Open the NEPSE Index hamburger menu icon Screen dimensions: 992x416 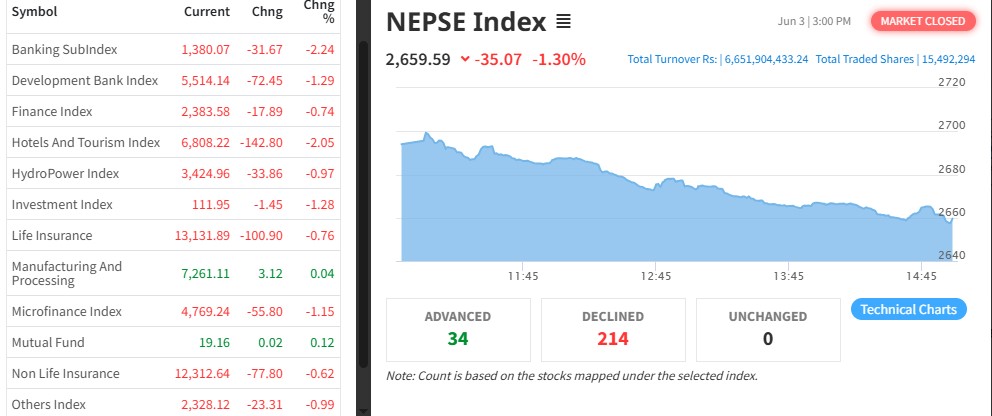coord(564,21)
